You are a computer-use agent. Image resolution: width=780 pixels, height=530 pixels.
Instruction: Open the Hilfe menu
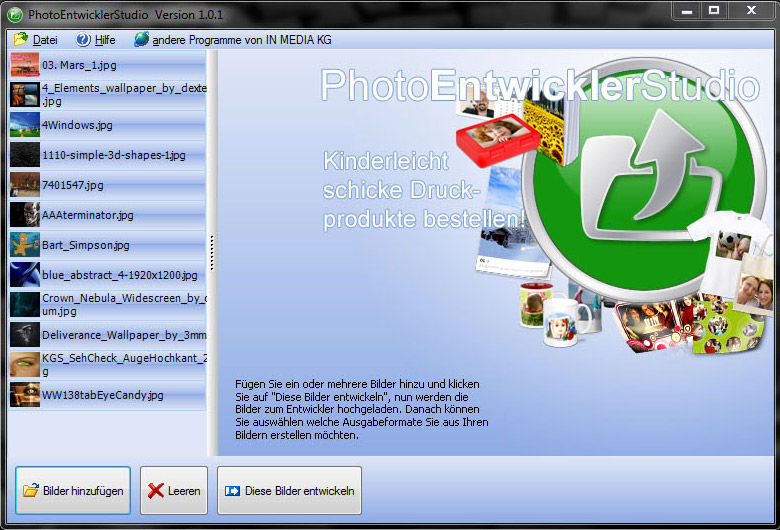96,40
